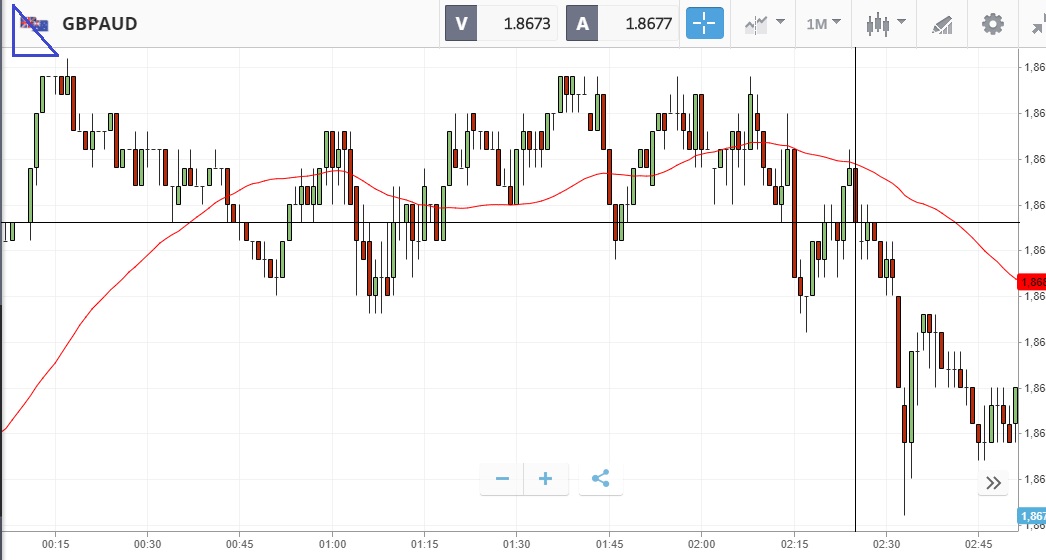Click the expand chart arrow icon
This screenshot has height=560, width=1046.
coord(1038,24)
